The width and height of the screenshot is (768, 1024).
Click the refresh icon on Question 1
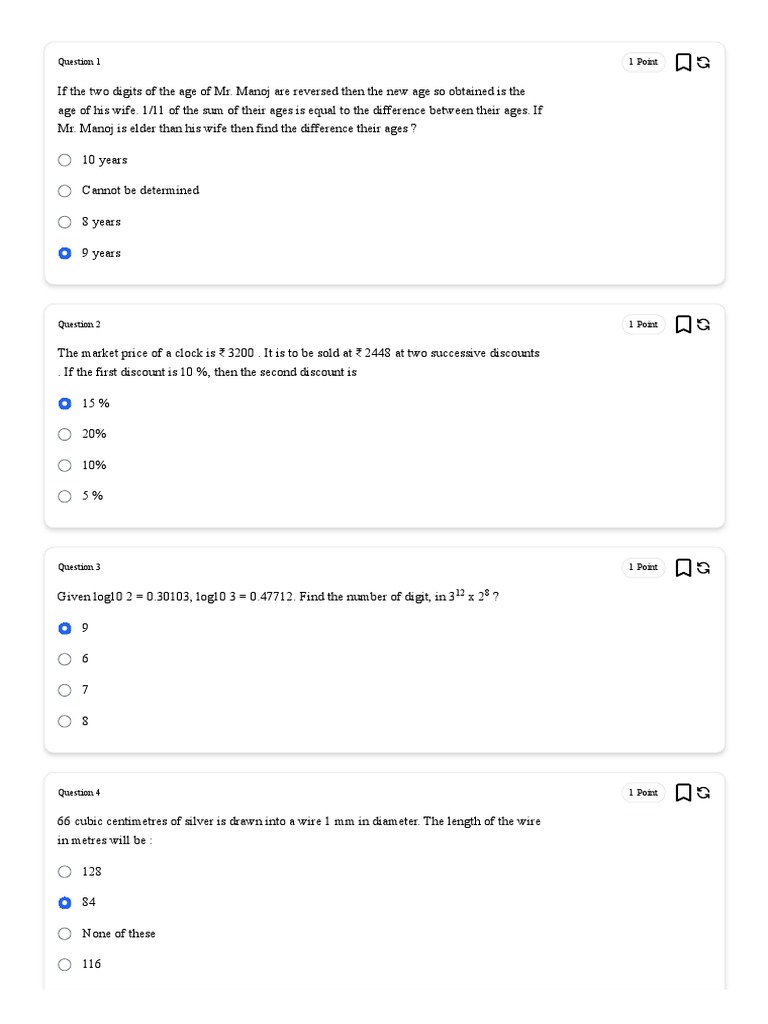pyautogui.click(x=703, y=62)
